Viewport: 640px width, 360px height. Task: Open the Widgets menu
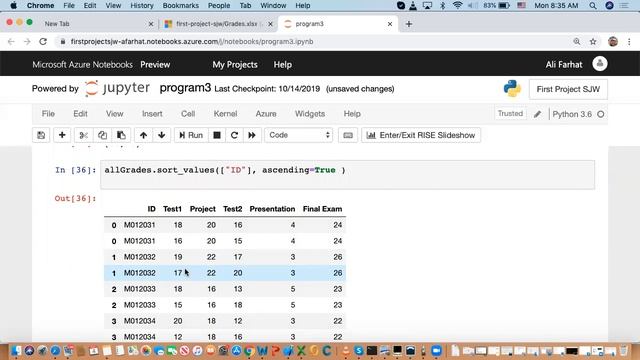tap(310, 114)
